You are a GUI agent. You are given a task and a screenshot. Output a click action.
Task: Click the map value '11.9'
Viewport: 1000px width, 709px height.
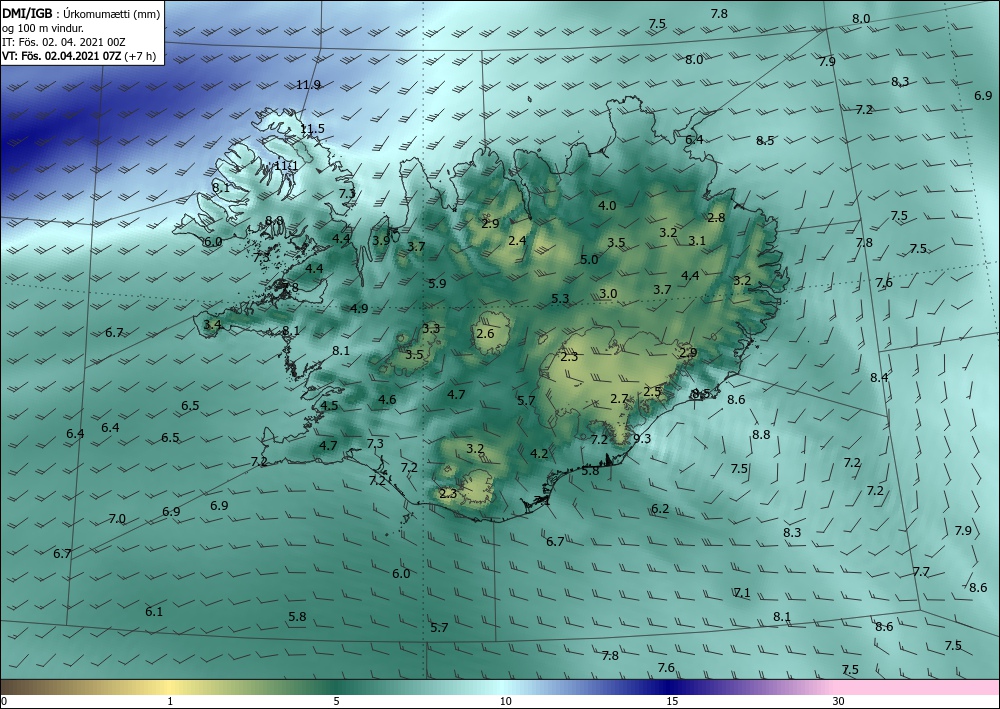309,85
